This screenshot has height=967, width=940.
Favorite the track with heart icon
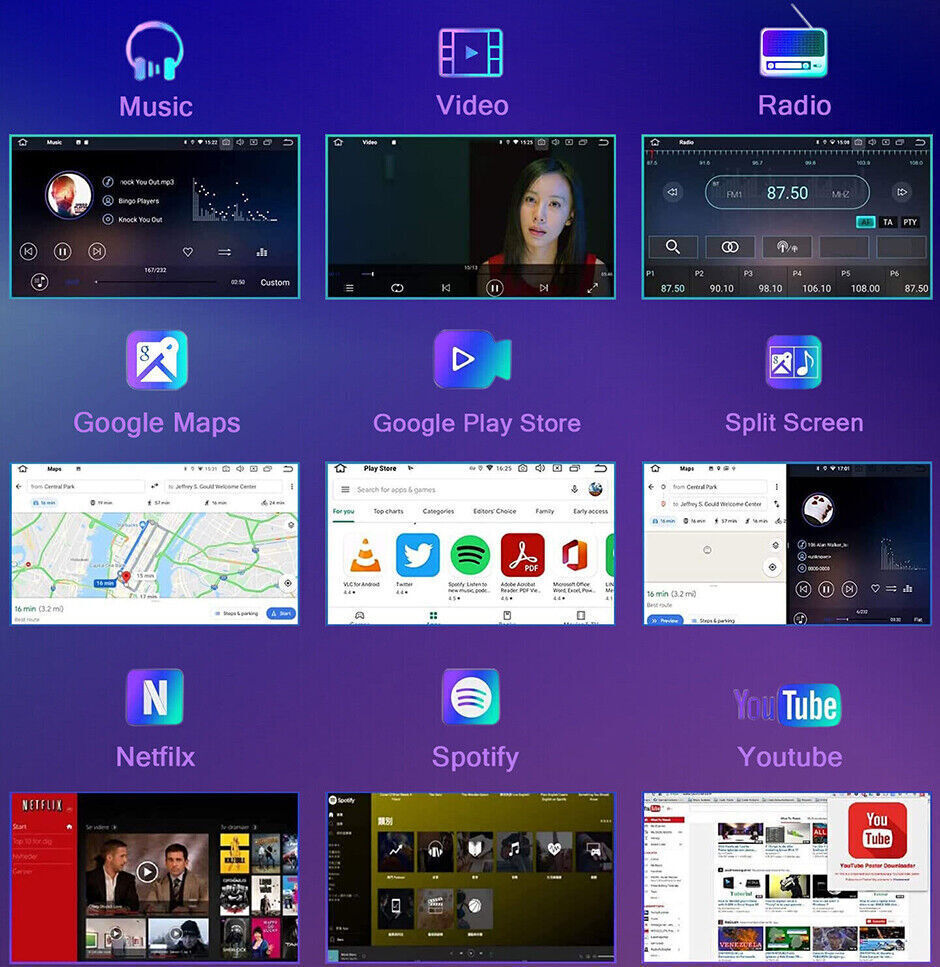click(188, 252)
